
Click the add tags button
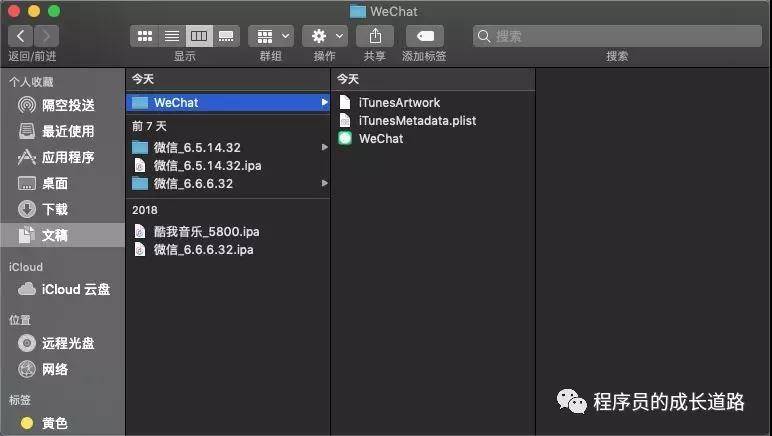point(425,36)
